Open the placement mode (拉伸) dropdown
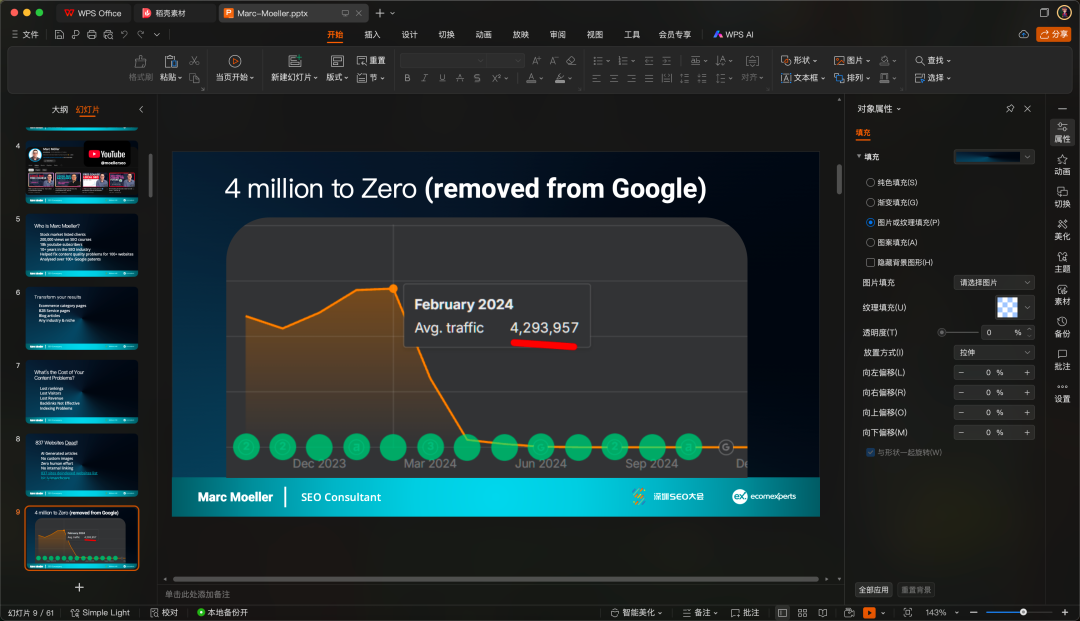 [x=994, y=352]
